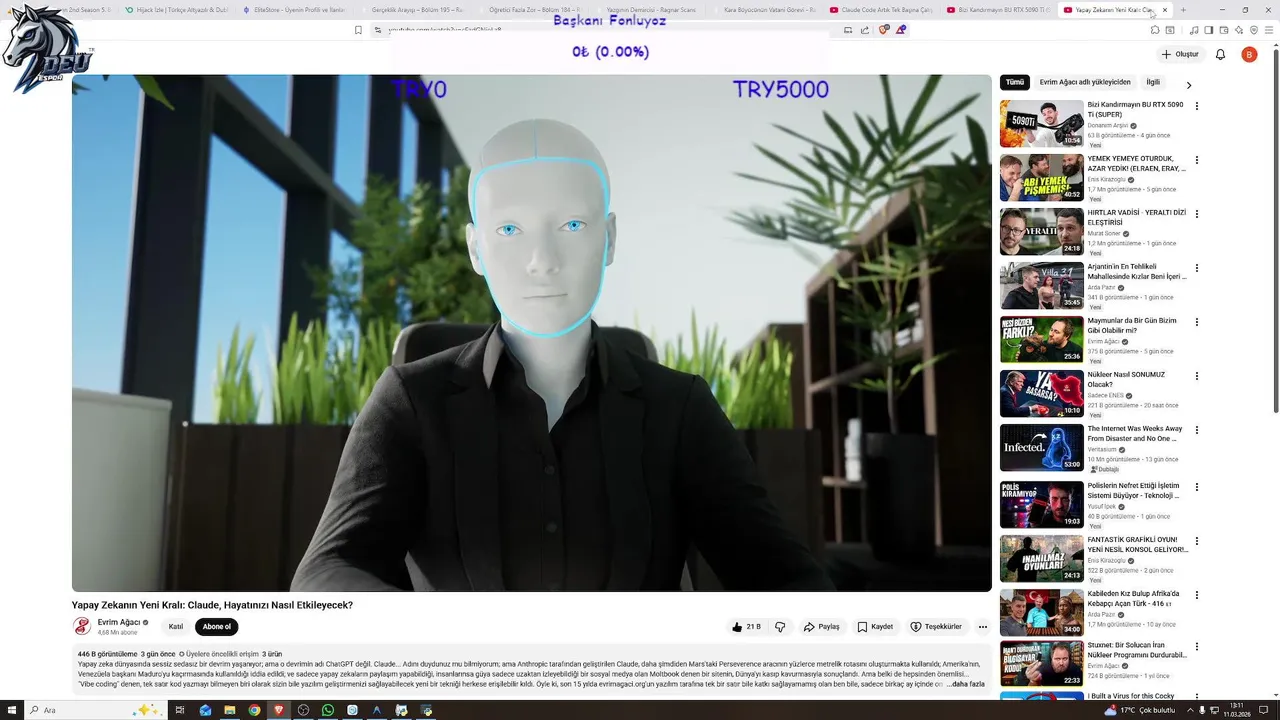Image resolution: width=1280 pixels, height=720 pixels.
Task: Open Kabileden Kız Bulup Afrika'da video title
Action: tap(1134, 598)
